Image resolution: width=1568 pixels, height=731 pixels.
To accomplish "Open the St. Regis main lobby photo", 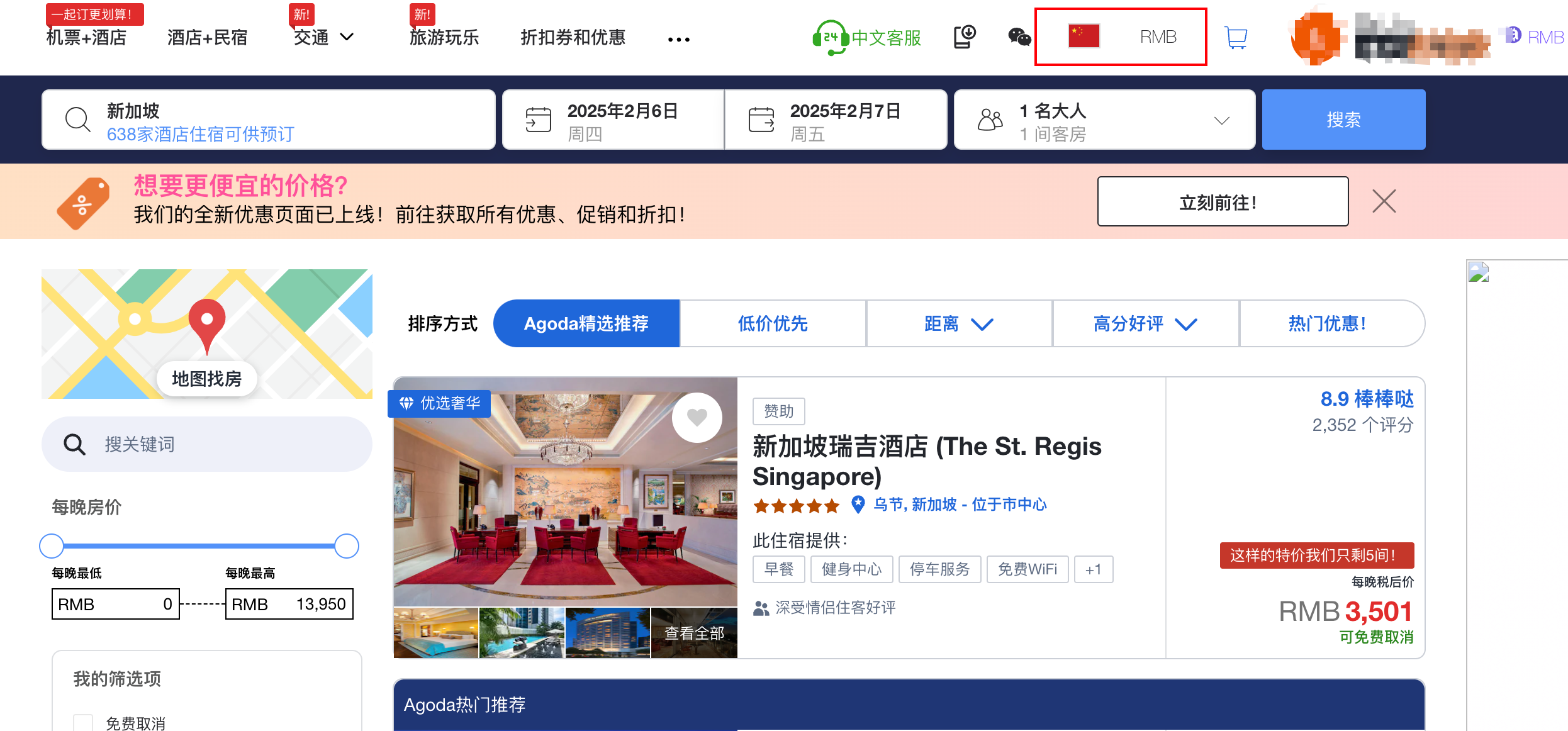I will [566, 492].
